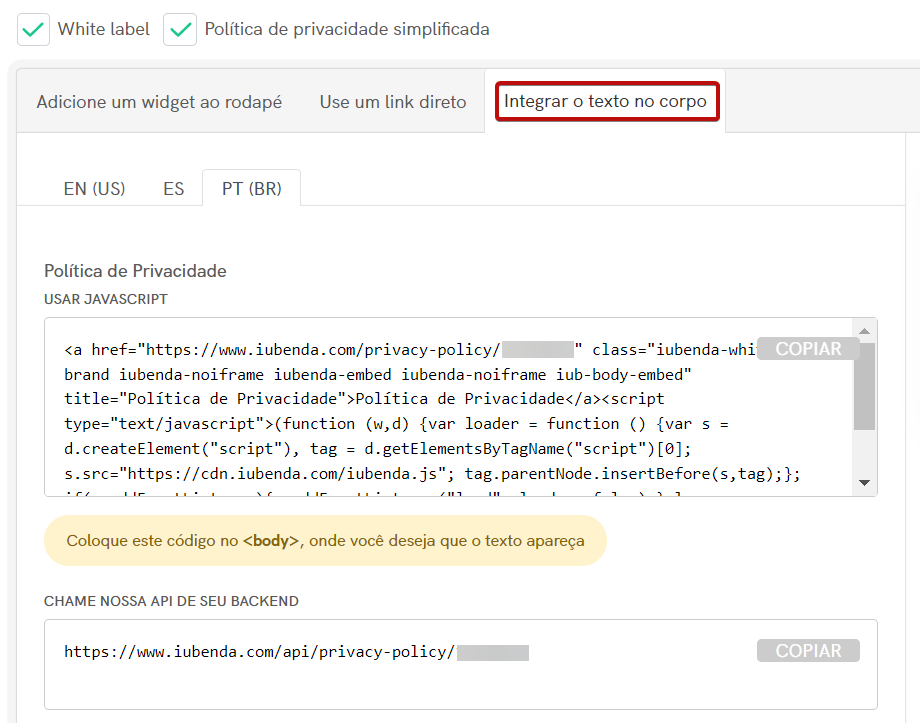
Task: Select the Integrar o texto no corpo tab
Action: click(x=607, y=100)
